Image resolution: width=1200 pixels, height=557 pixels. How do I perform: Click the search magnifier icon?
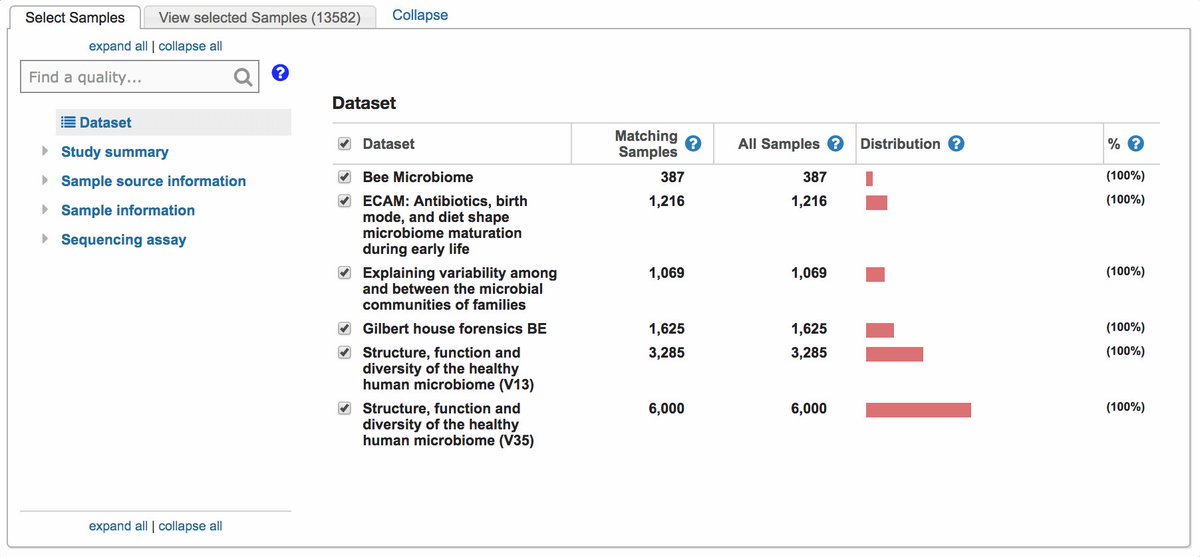tap(243, 77)
